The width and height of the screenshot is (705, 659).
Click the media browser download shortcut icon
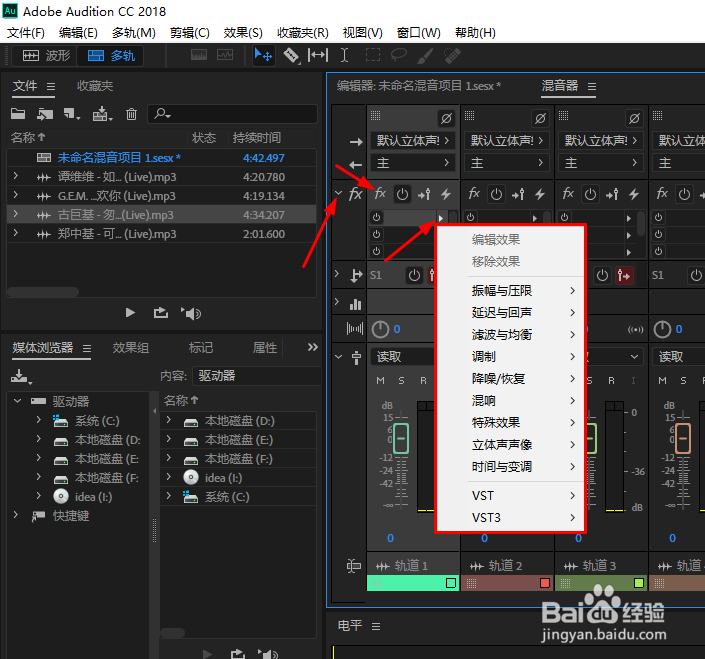[21, 377]
